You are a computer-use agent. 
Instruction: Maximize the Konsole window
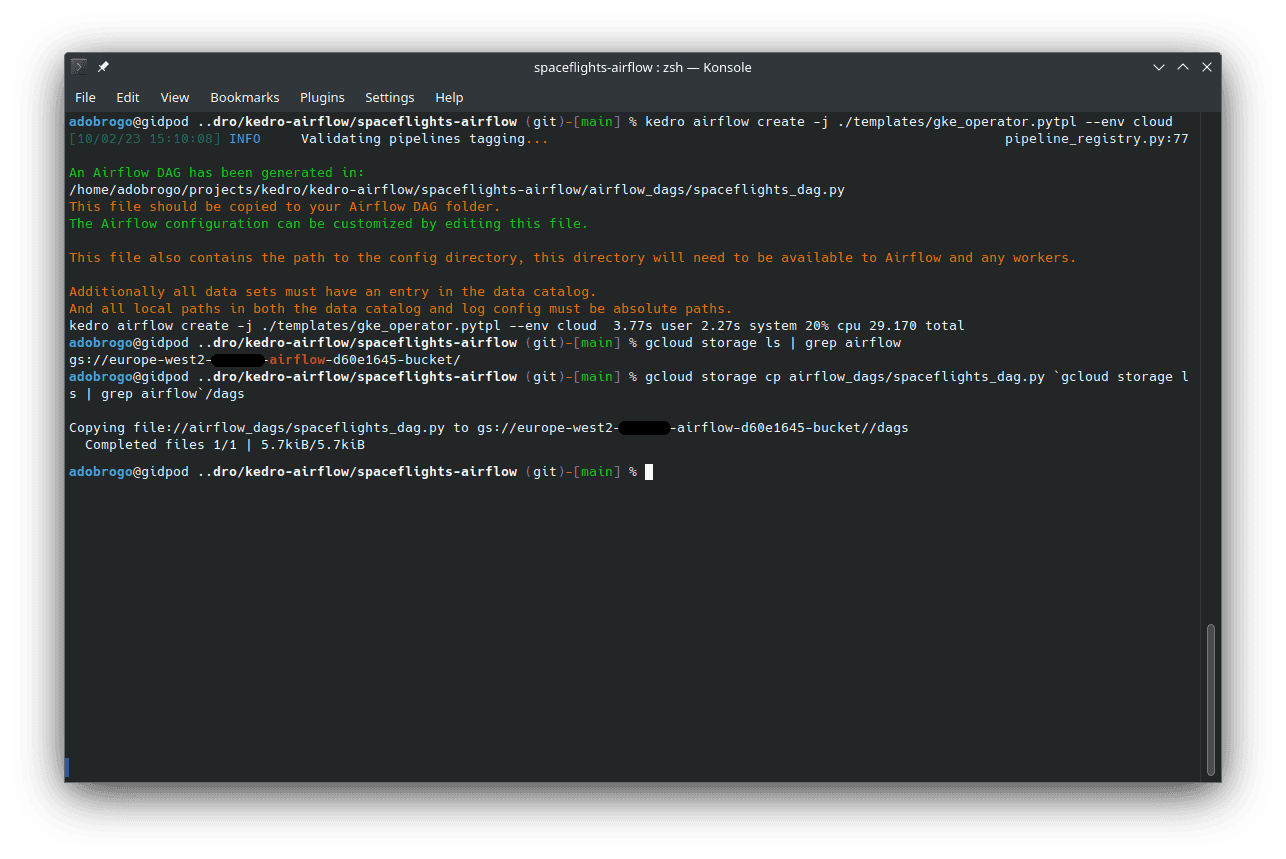[1183, 67]
